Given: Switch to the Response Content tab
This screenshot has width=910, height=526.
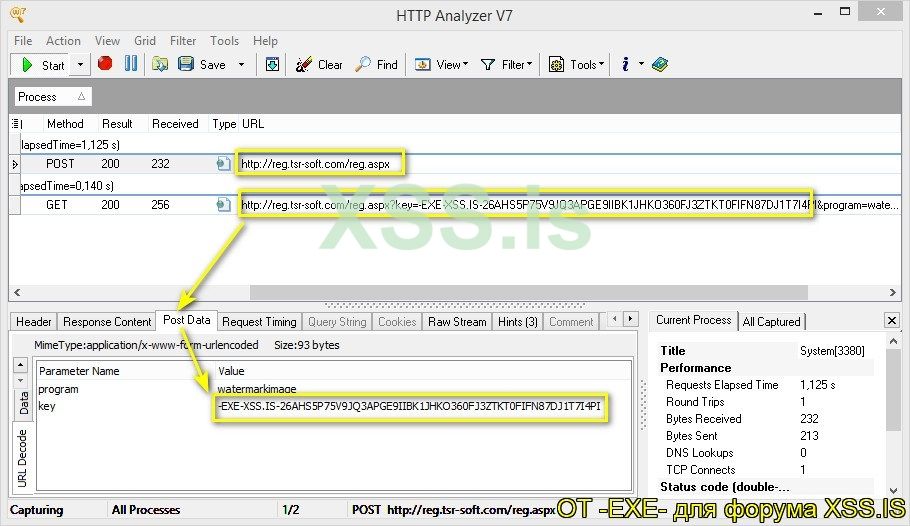Looking at the screenshot, I should pyautogui.click(x=107, y=322).
